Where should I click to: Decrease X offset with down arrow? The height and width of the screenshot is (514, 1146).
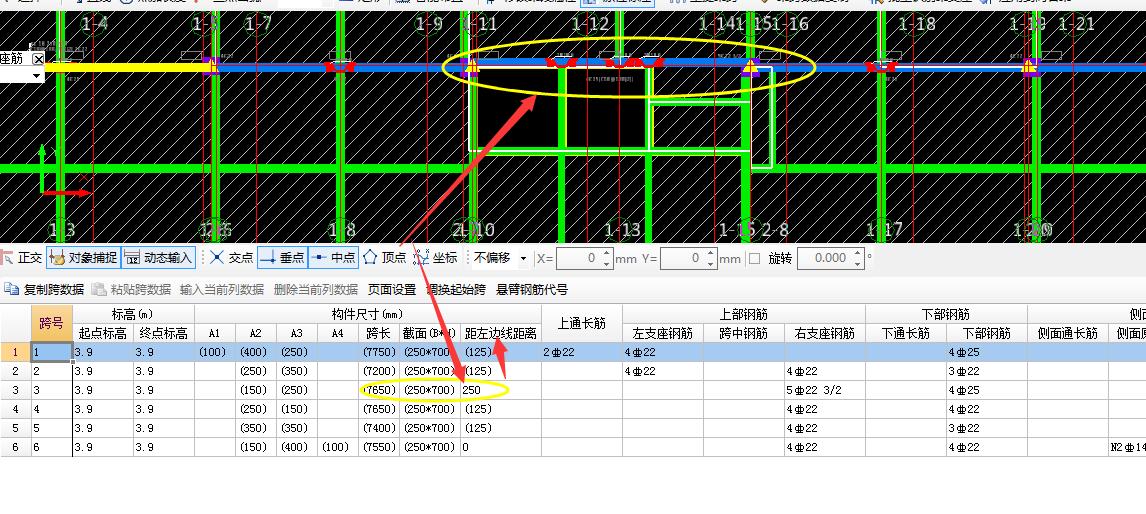point(607,263)
